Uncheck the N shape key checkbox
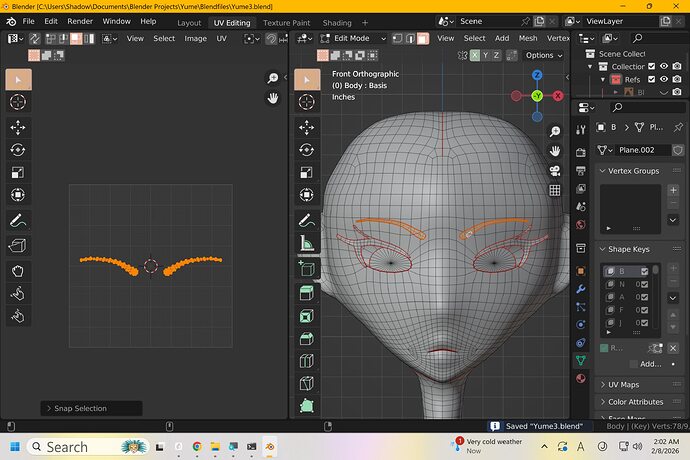 click(x=644, y=284)
